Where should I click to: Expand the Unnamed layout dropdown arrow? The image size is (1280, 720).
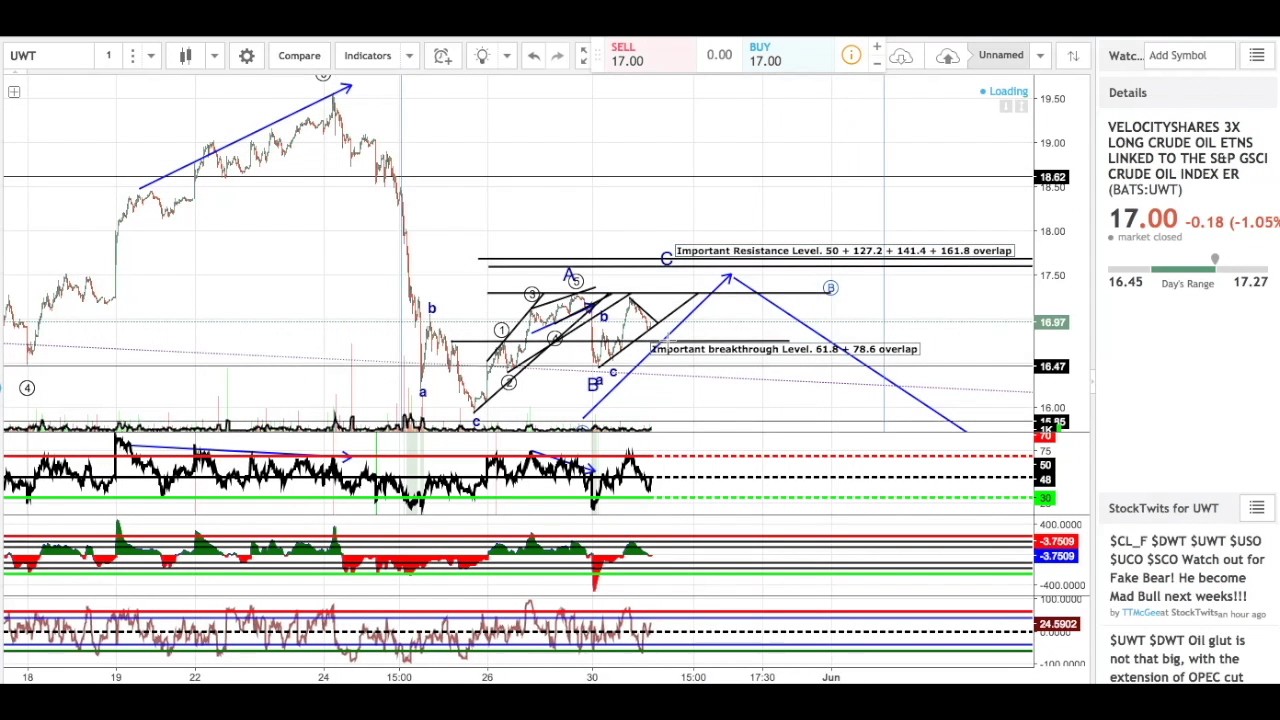click(x=1040, y=56)
